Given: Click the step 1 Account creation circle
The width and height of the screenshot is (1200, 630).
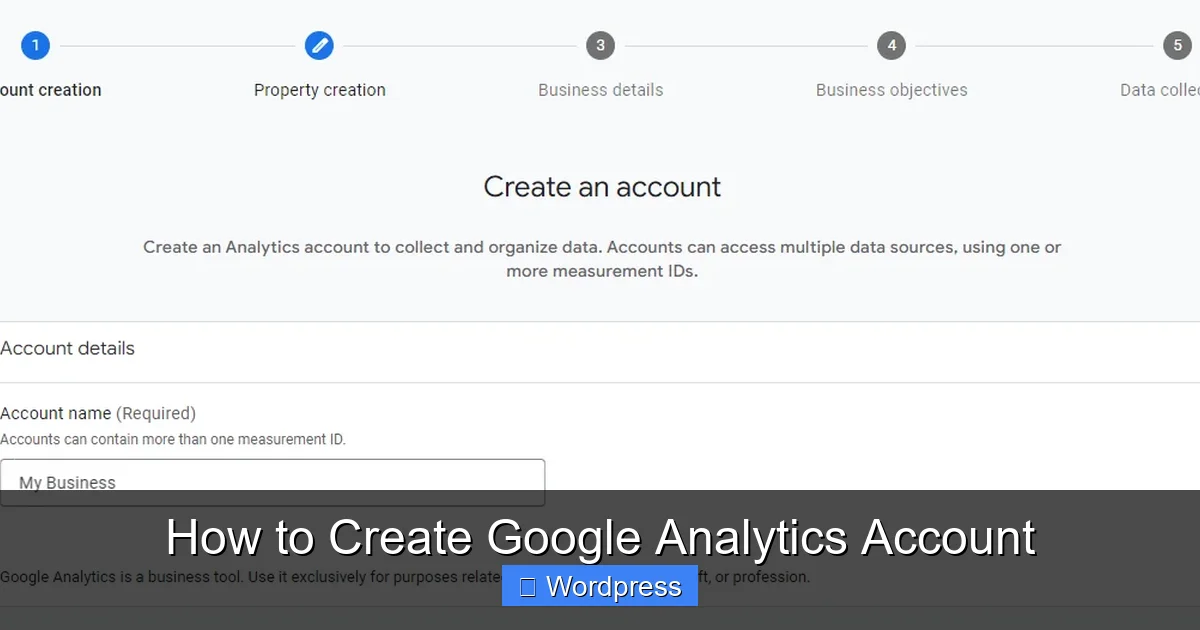Looking at the screenshot, I should coord(36,45).
